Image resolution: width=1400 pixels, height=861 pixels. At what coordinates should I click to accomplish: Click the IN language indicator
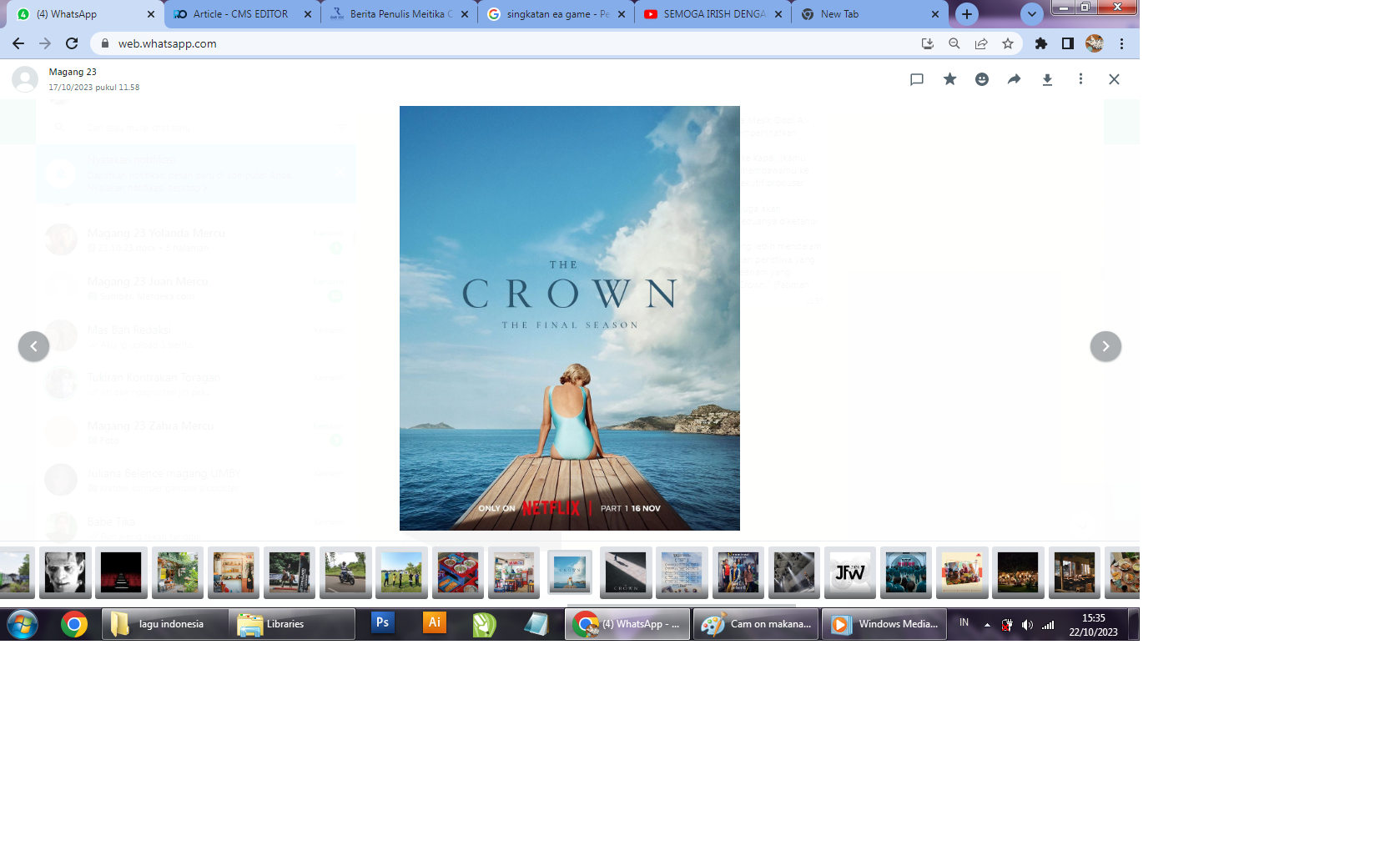click(x=964, y=622)
